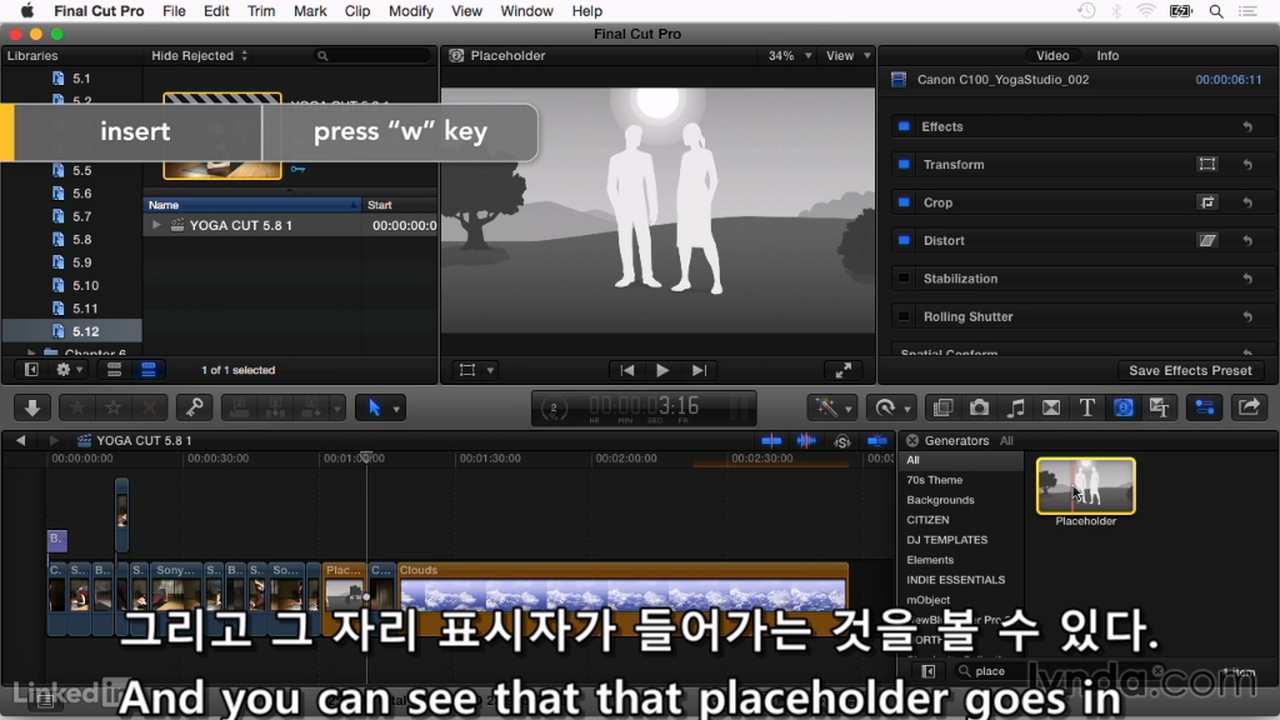Open the Generators browser icon
Image resolution: width=1280 pixels, height=720 pixels.
(x=1123, y=407)
